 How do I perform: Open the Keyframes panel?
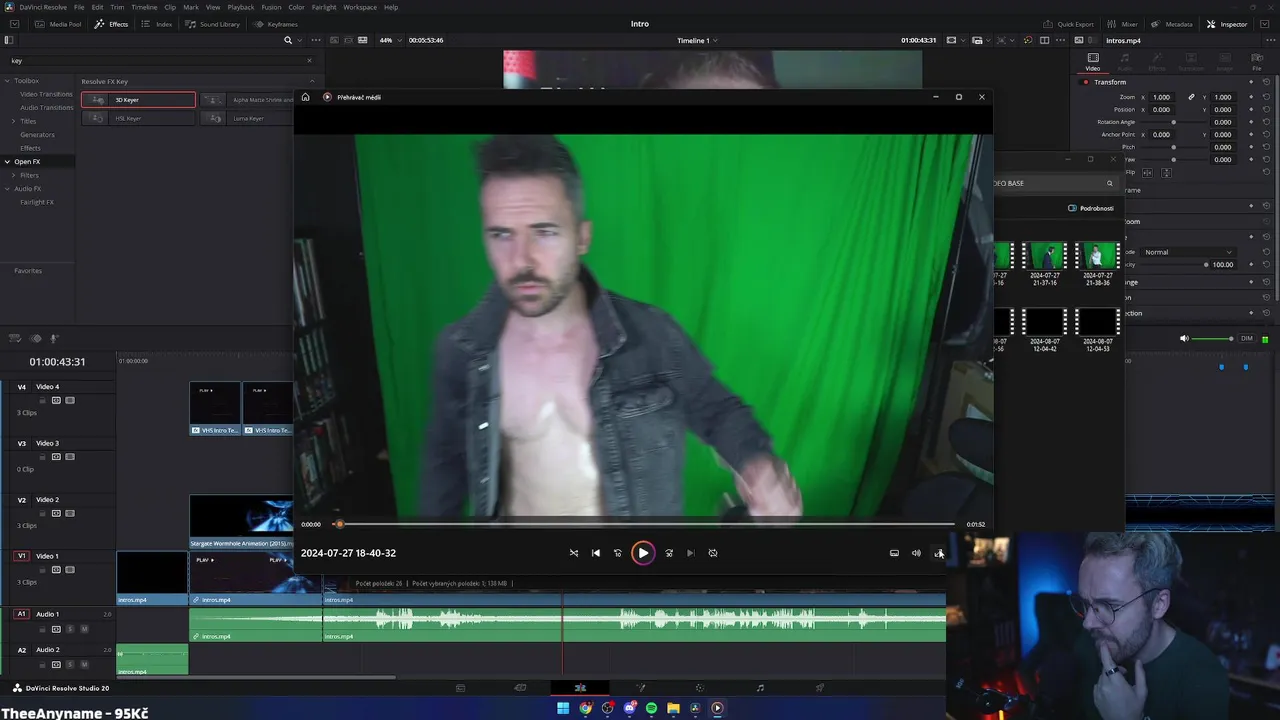[x=276, y=24]
